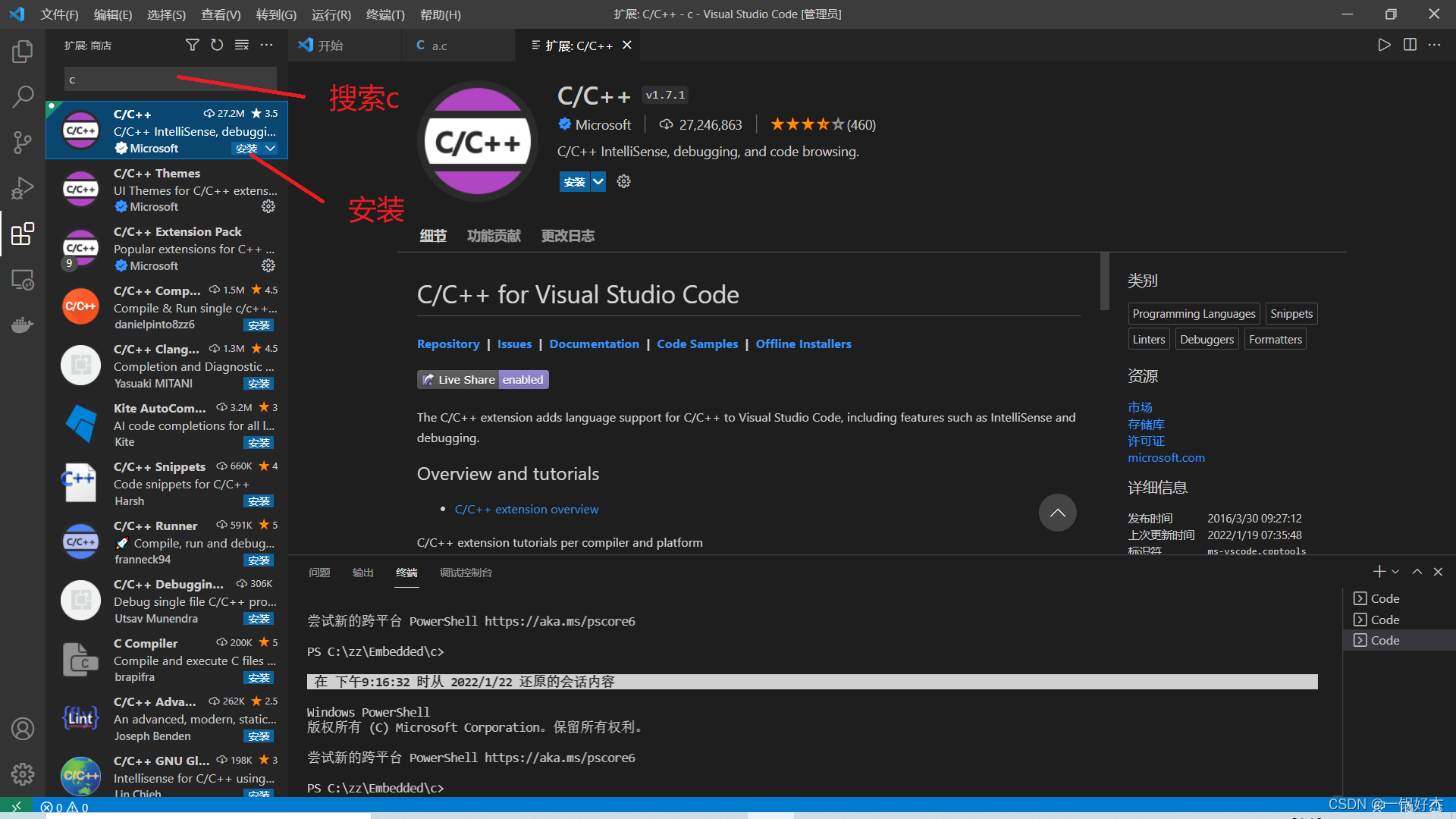
Task: Open gear for C/C++ Extension Pack
Action: coord(268,265)
